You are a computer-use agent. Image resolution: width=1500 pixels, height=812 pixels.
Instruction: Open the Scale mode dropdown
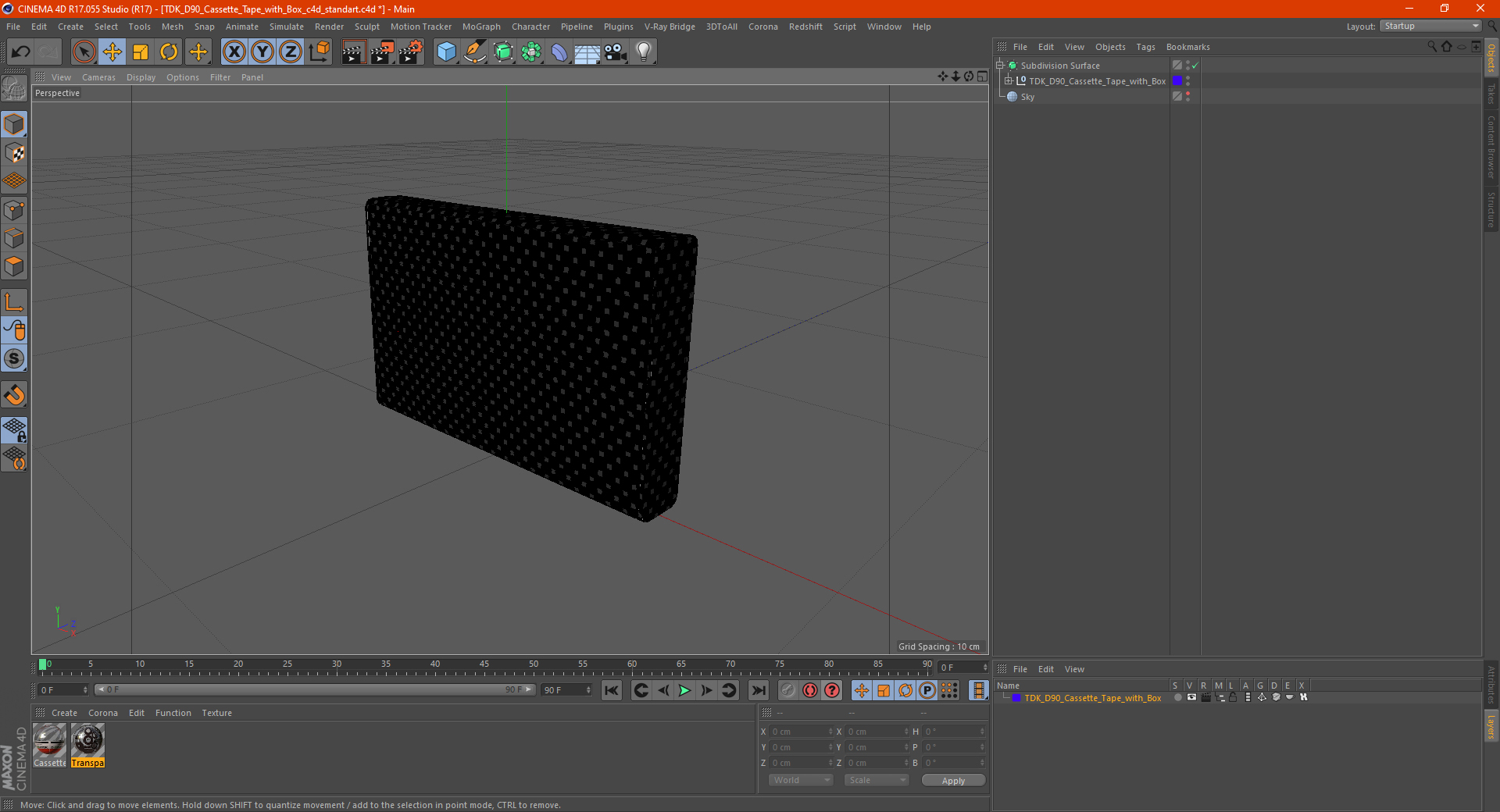(877, 780)
